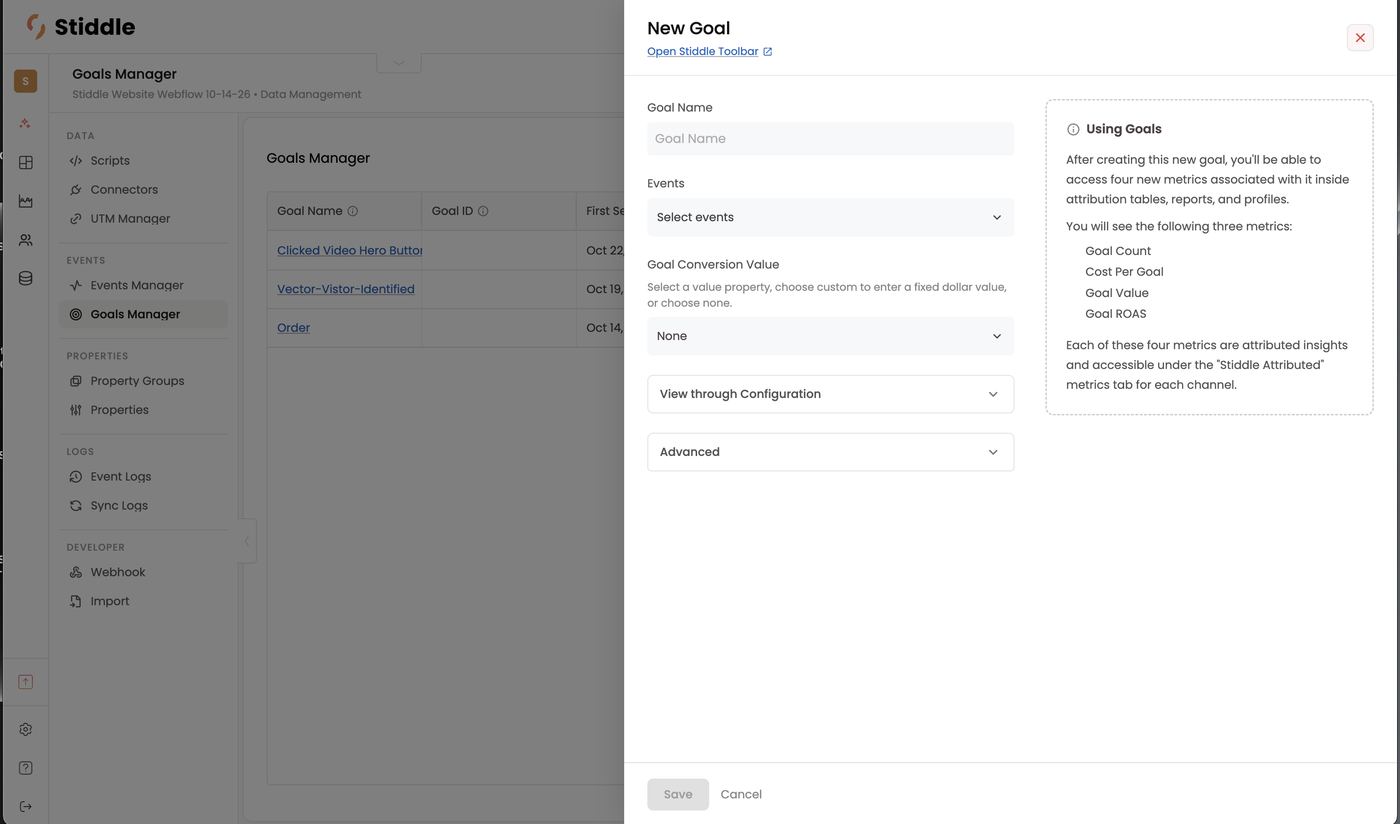Open the database icon in left rail

coord(26,279)
